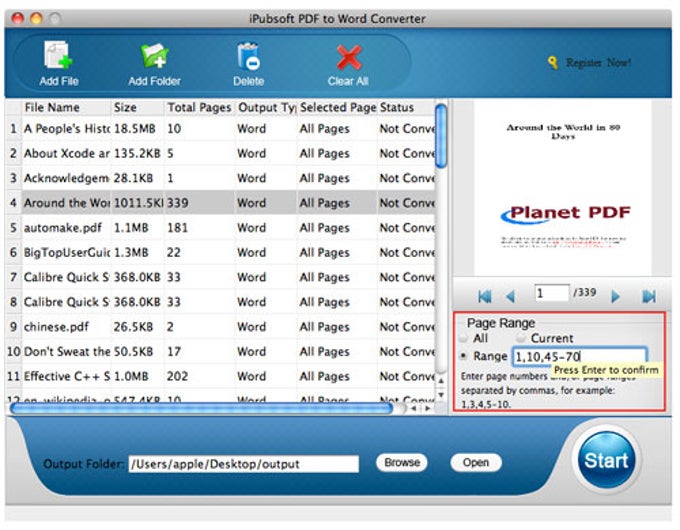Click the Register Now key icon
This screenshot has height=530, width=680.
pyautogui.click(x=552, y=63)
